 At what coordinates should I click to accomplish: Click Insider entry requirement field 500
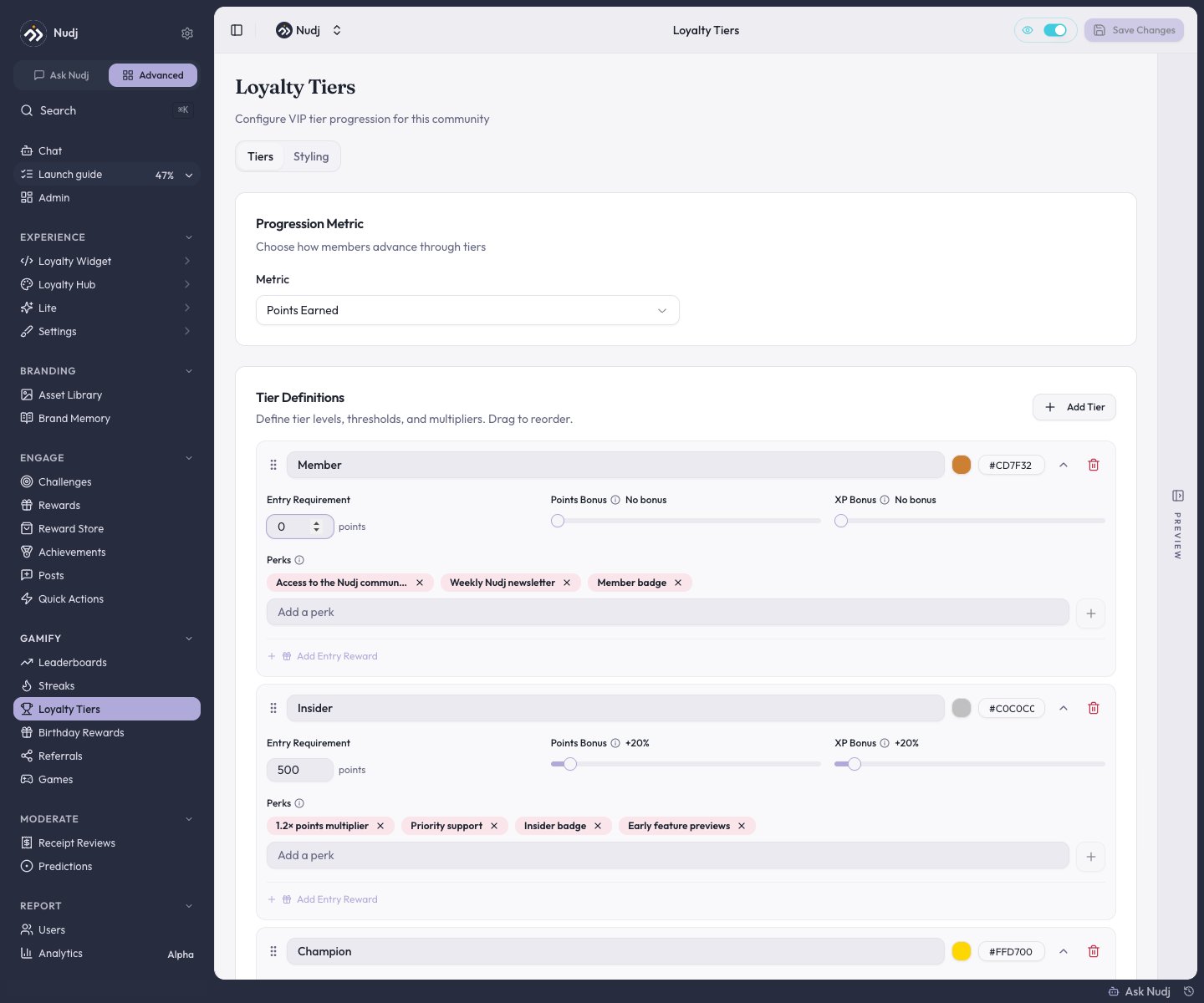pos(299,770)
